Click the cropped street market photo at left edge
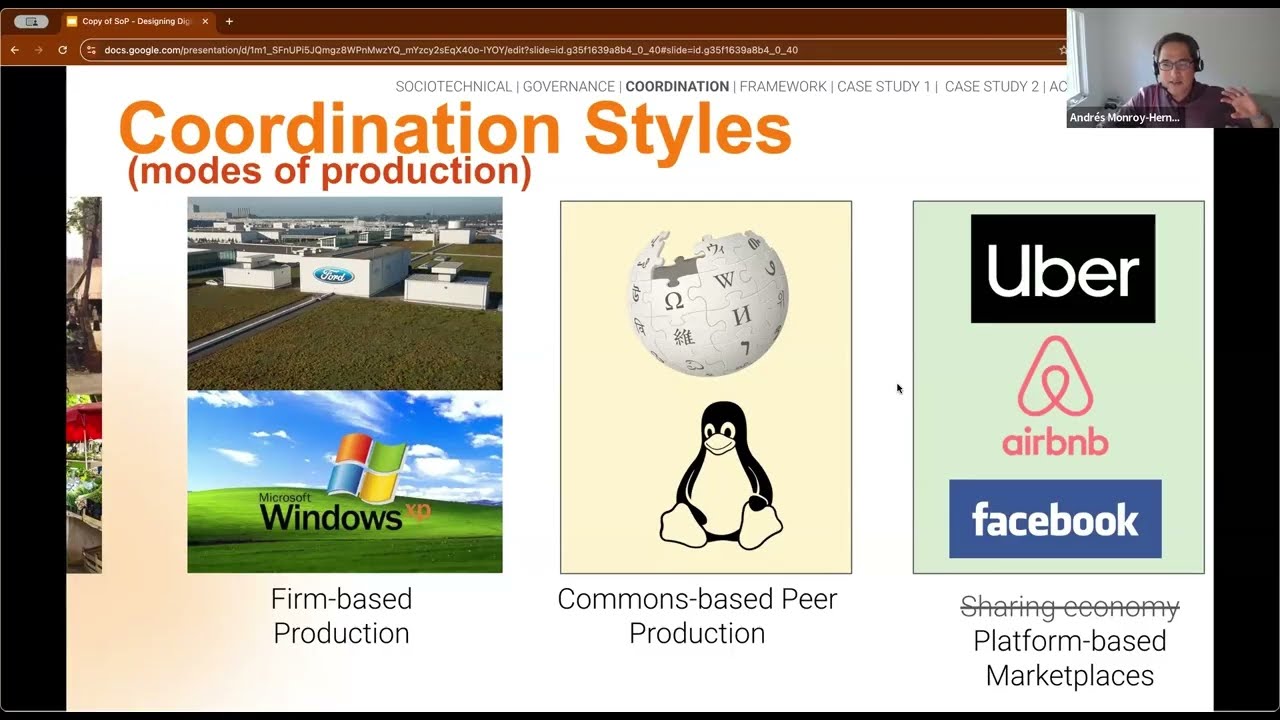The image size is (1280, 720). [x=84, y=385]
